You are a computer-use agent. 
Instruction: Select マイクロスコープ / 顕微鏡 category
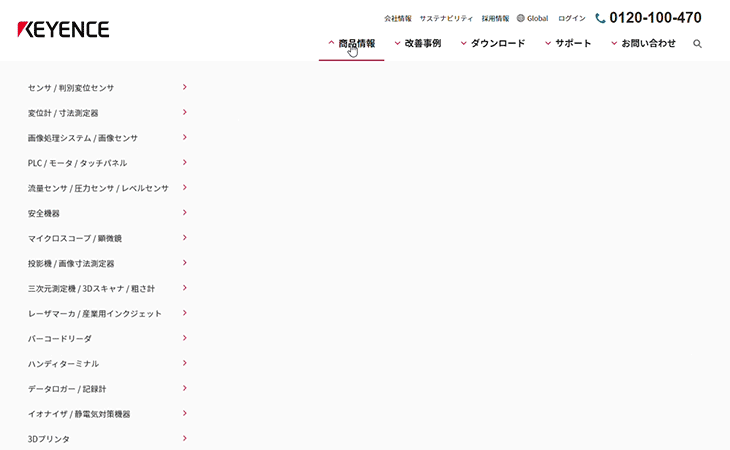pyautogui.click(x=75, y=238)
